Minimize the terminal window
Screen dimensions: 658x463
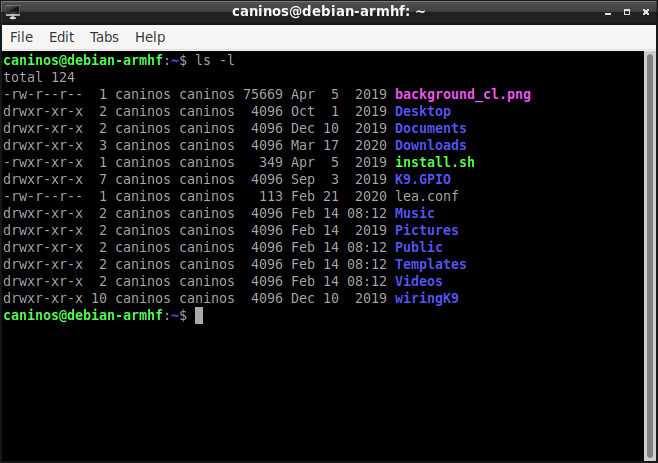click(608, 12)
